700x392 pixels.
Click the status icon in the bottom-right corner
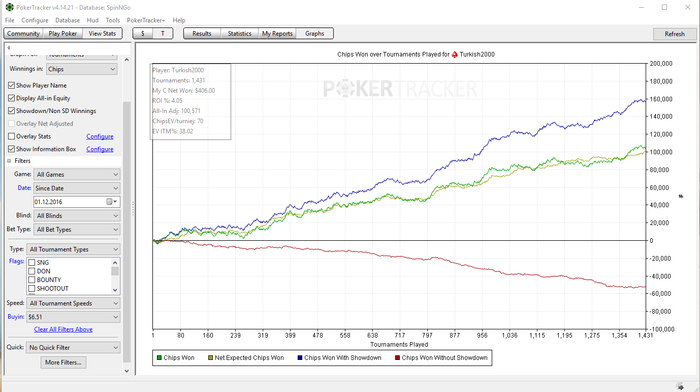[680, 387]
